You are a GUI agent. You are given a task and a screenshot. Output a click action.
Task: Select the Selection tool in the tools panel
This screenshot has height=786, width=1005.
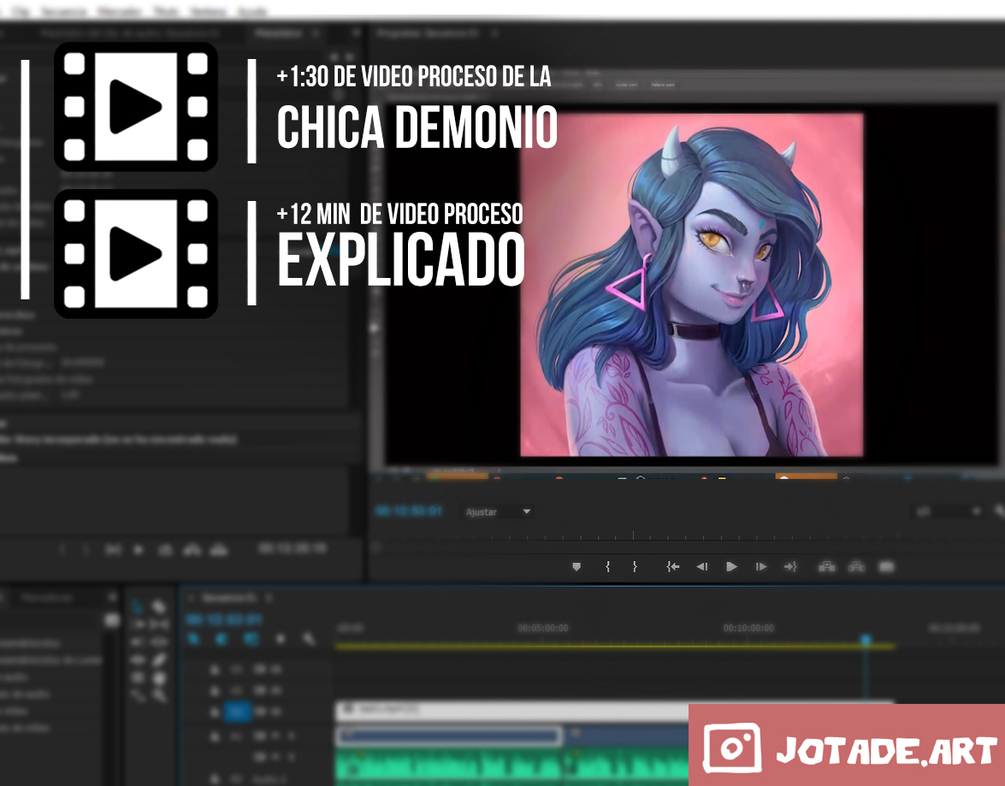pos(137,606)
